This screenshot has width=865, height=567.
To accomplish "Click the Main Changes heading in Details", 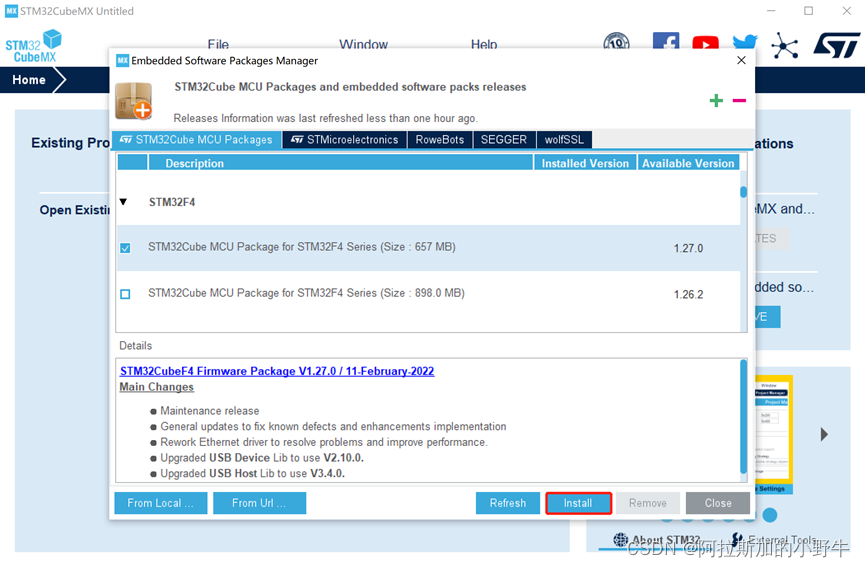I will [157, 387].
